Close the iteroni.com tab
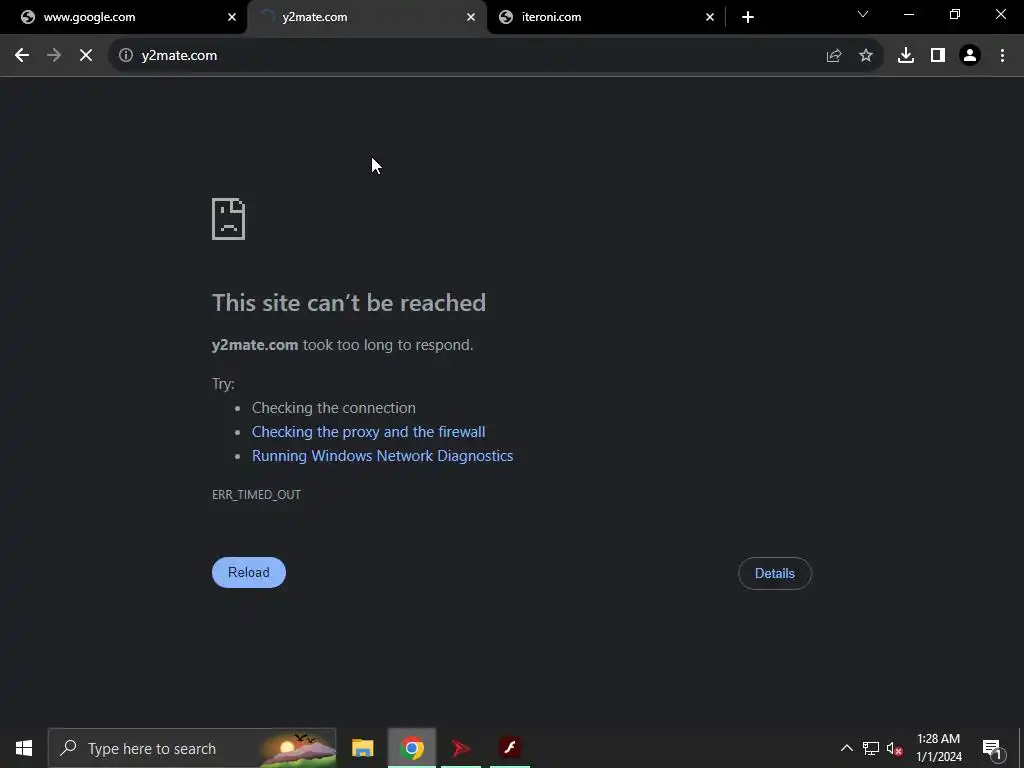The image size is (1024, 768). pos(710,17)
